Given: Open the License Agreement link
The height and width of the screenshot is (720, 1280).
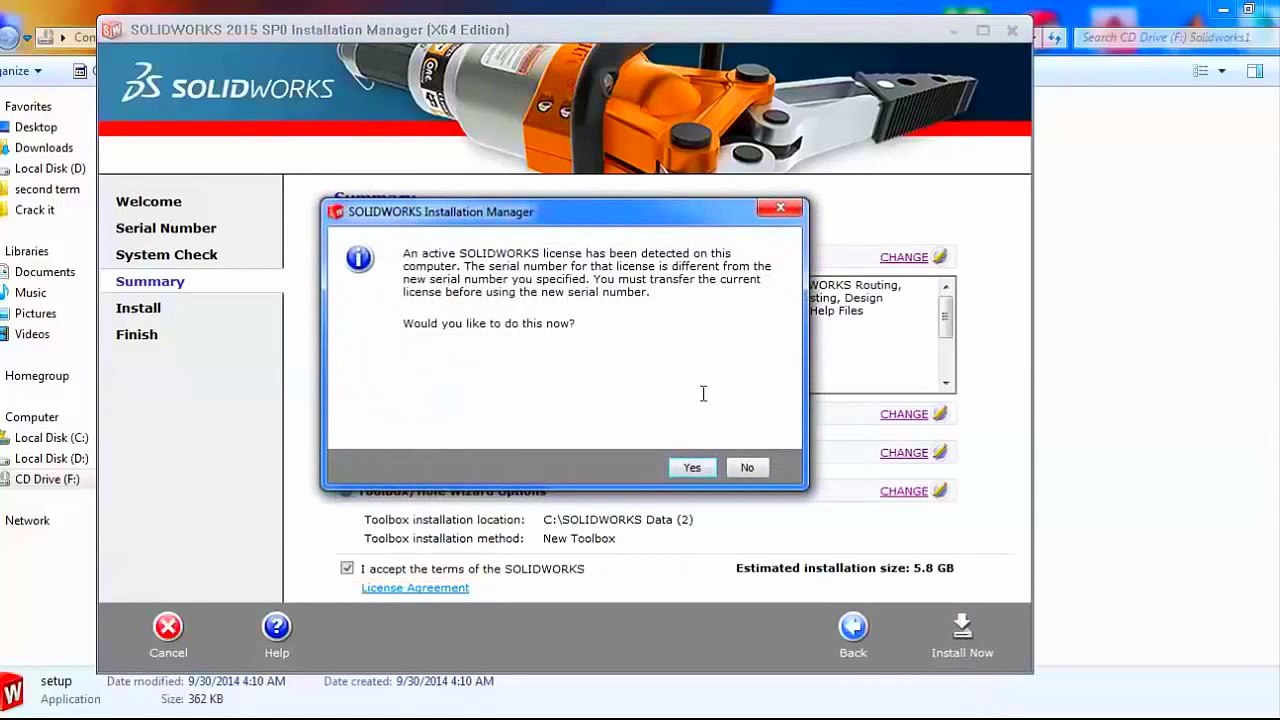Looking at the screenshot, I should point(415,588).
